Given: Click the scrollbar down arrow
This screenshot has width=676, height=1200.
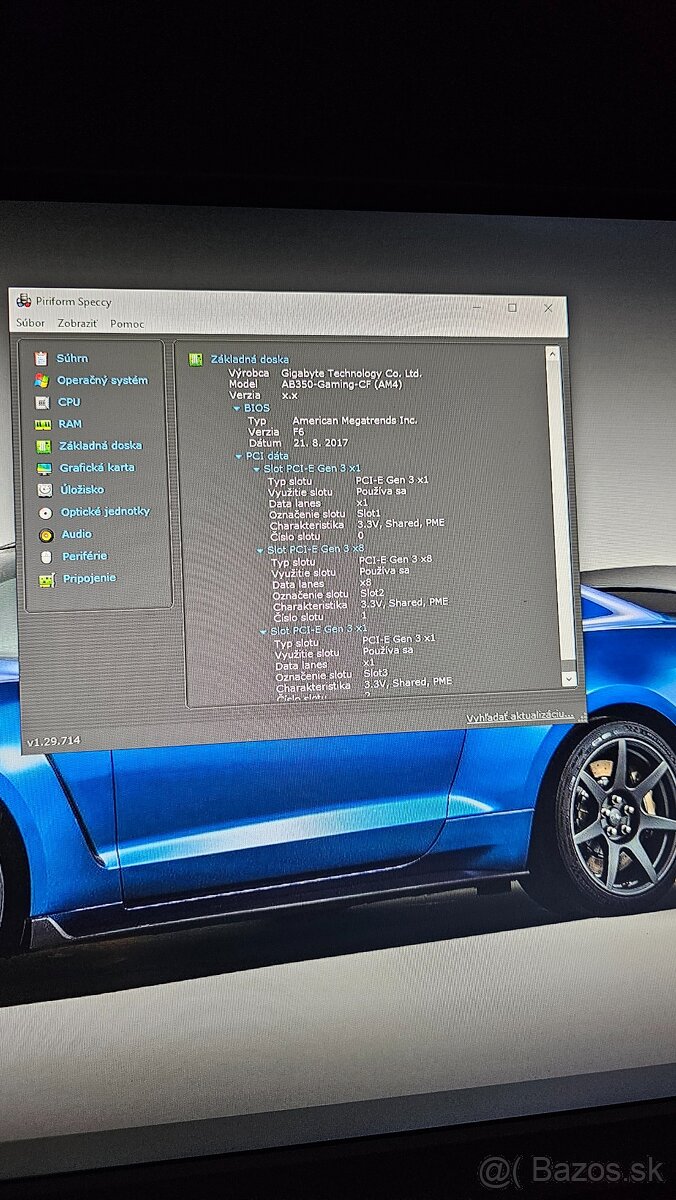Looking at the screenshot, I should point(569,677).
